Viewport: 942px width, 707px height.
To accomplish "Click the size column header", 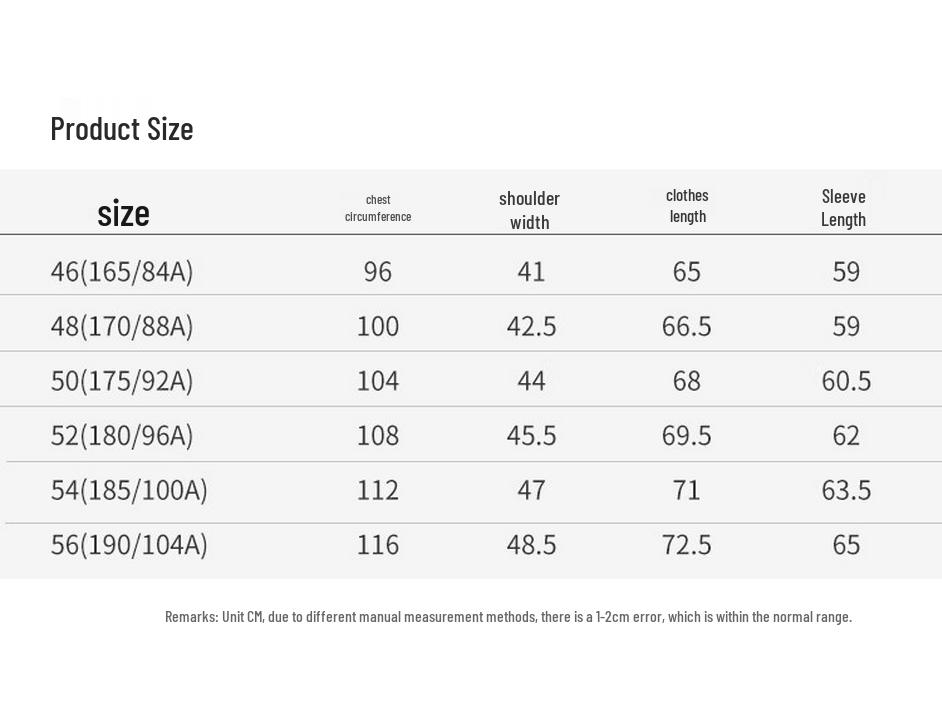I will point(123,213).
